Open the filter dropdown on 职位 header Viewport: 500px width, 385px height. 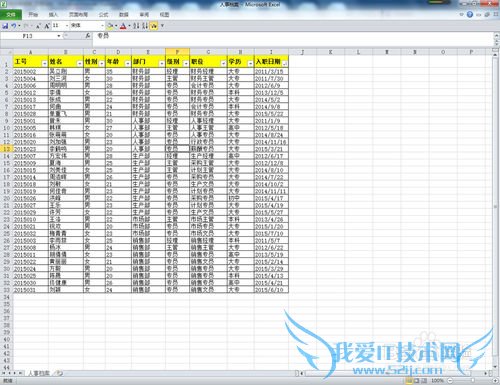(x=223, y=64)
